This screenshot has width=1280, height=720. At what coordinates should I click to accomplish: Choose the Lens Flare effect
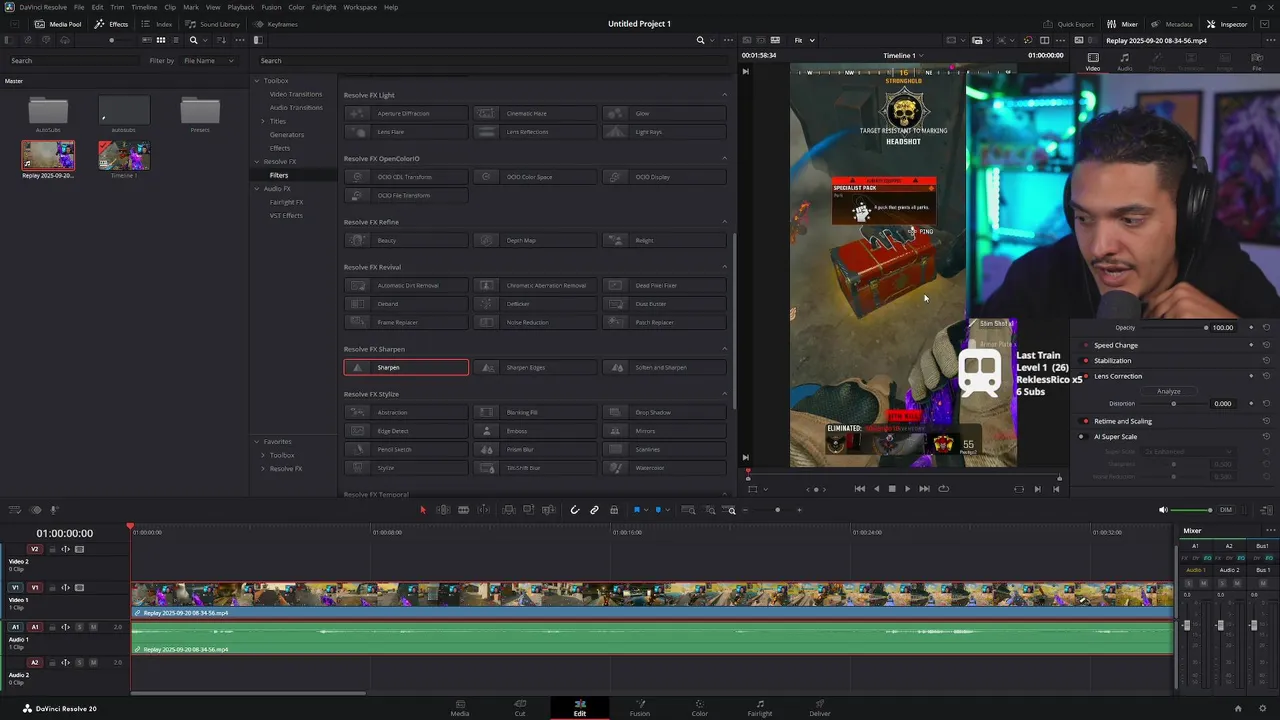point(406,132)
